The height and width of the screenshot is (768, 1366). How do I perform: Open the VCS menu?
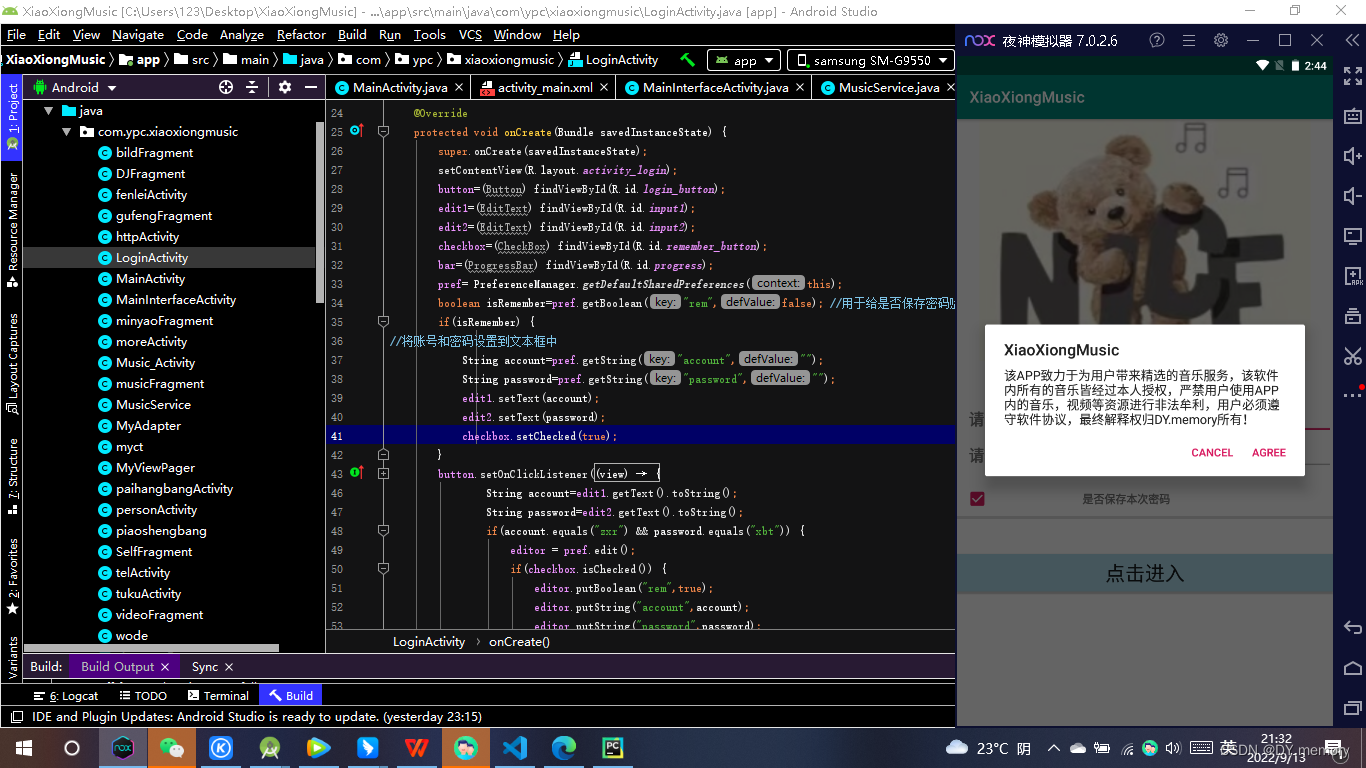point(470,34)
